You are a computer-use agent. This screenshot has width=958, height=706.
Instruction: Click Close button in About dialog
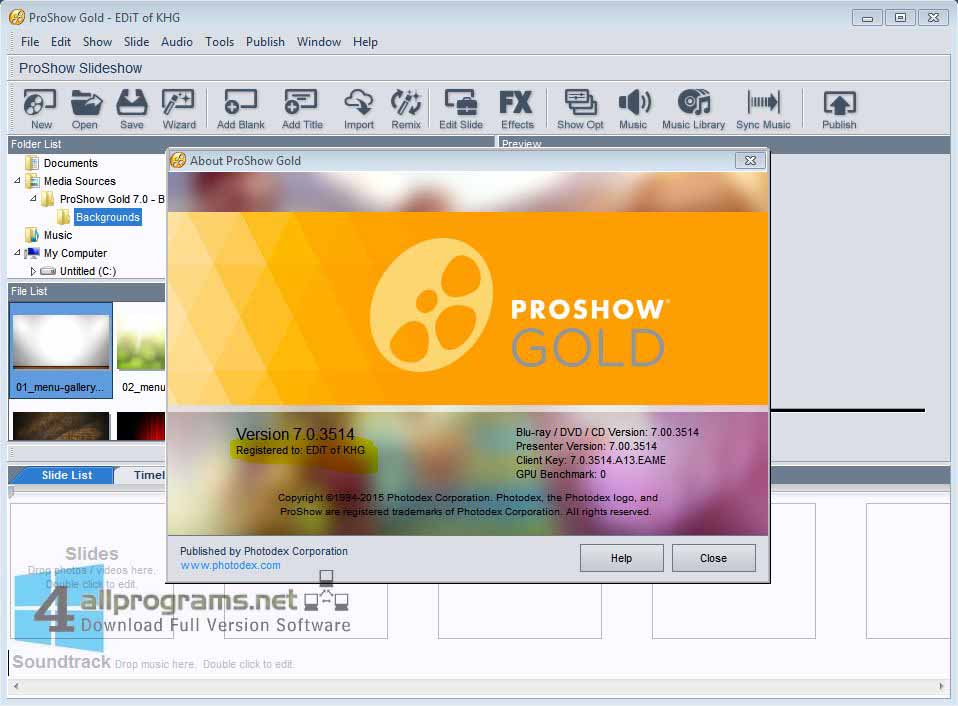pyautogui.click(x=714, y=558)
